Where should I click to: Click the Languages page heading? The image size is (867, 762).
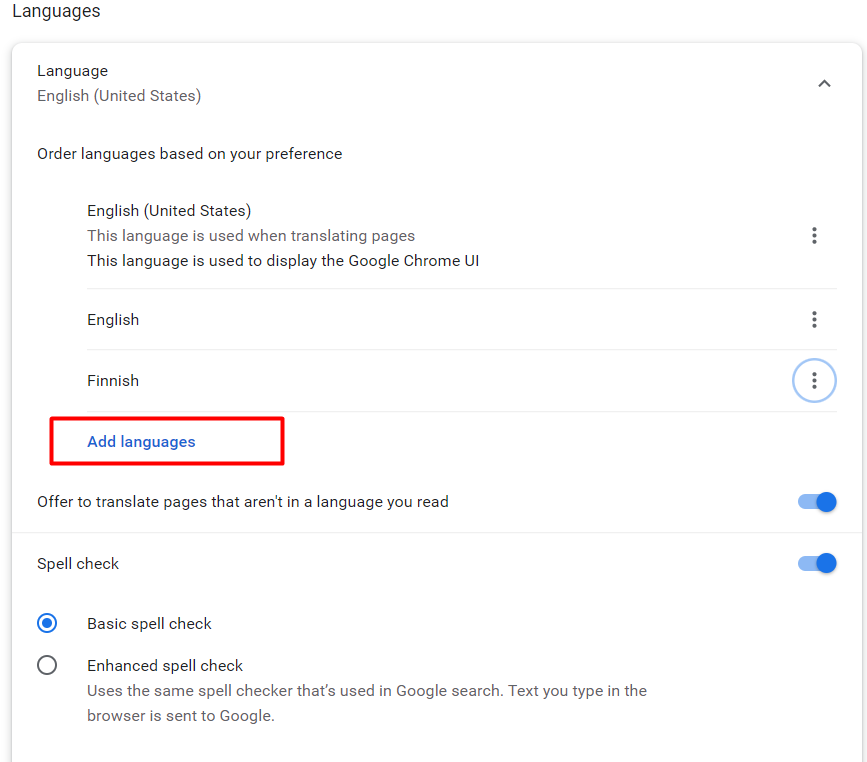coord(56,11)
